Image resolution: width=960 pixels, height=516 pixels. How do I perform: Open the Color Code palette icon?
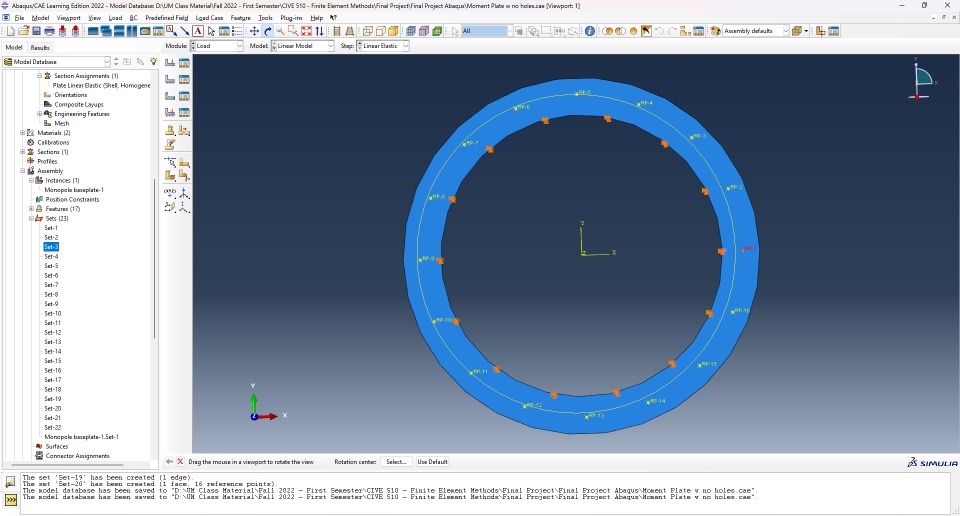tap(715, 31)
